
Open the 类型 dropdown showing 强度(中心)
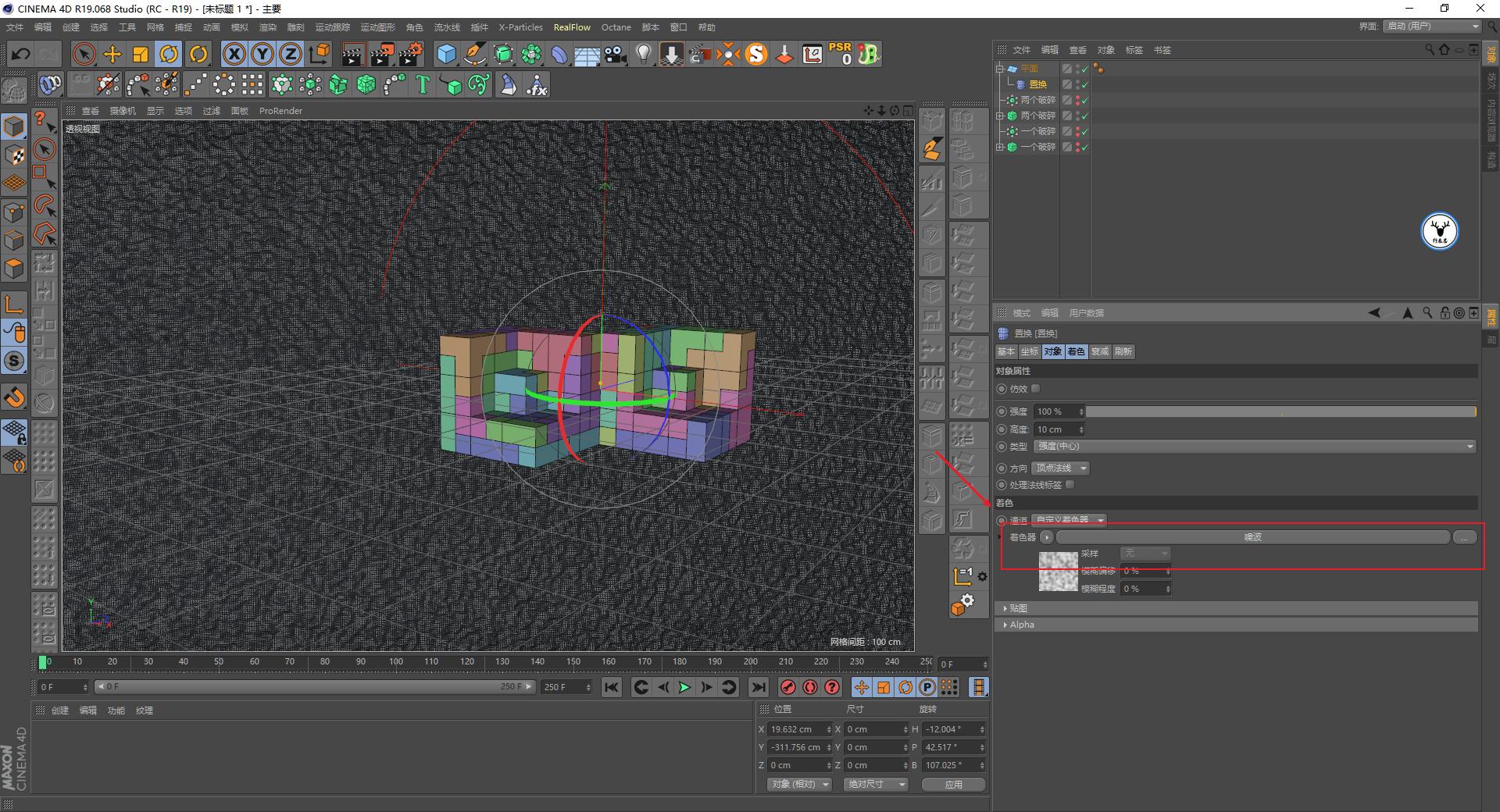click(1250, 446)
